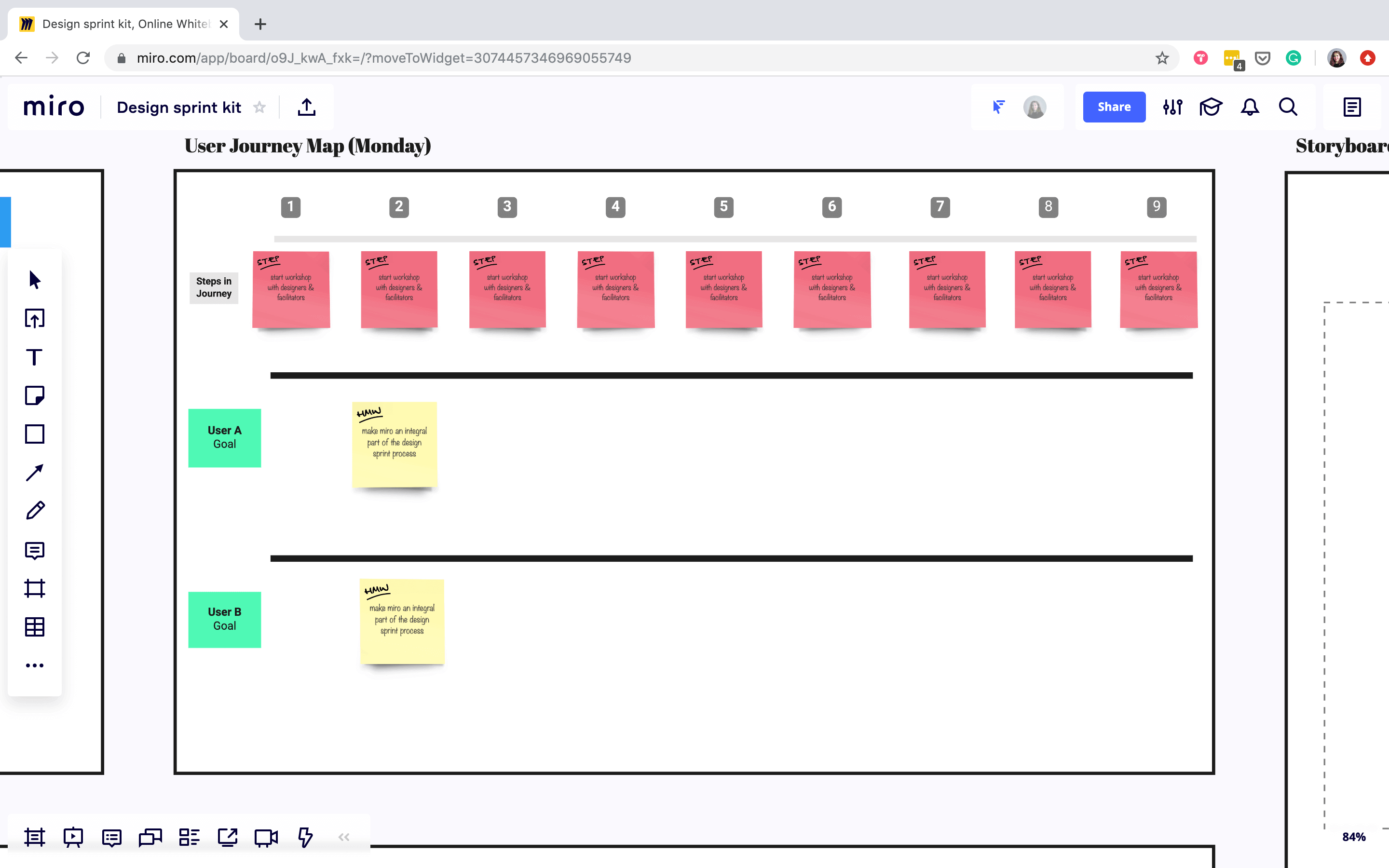Open the Grammarly extension icon
The width and height of the screenshot is (1389, 868).
[1293, 58]
